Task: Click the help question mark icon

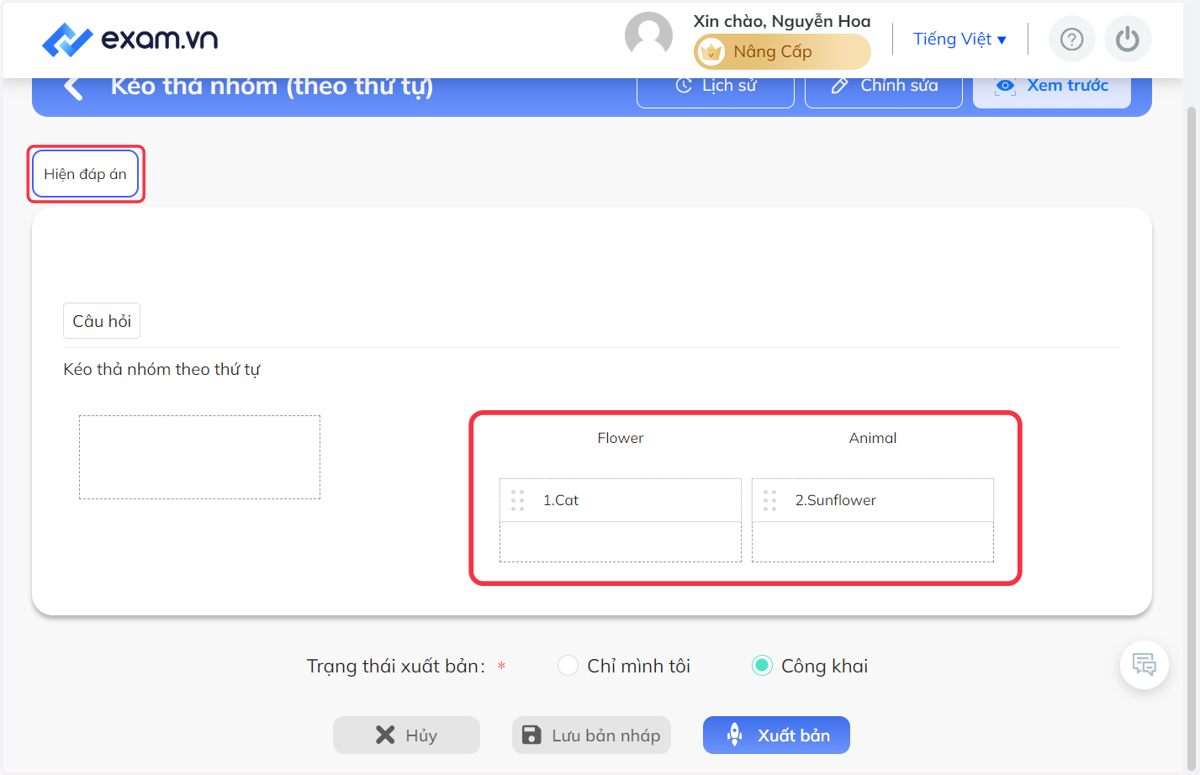Action: (1071, 40)
